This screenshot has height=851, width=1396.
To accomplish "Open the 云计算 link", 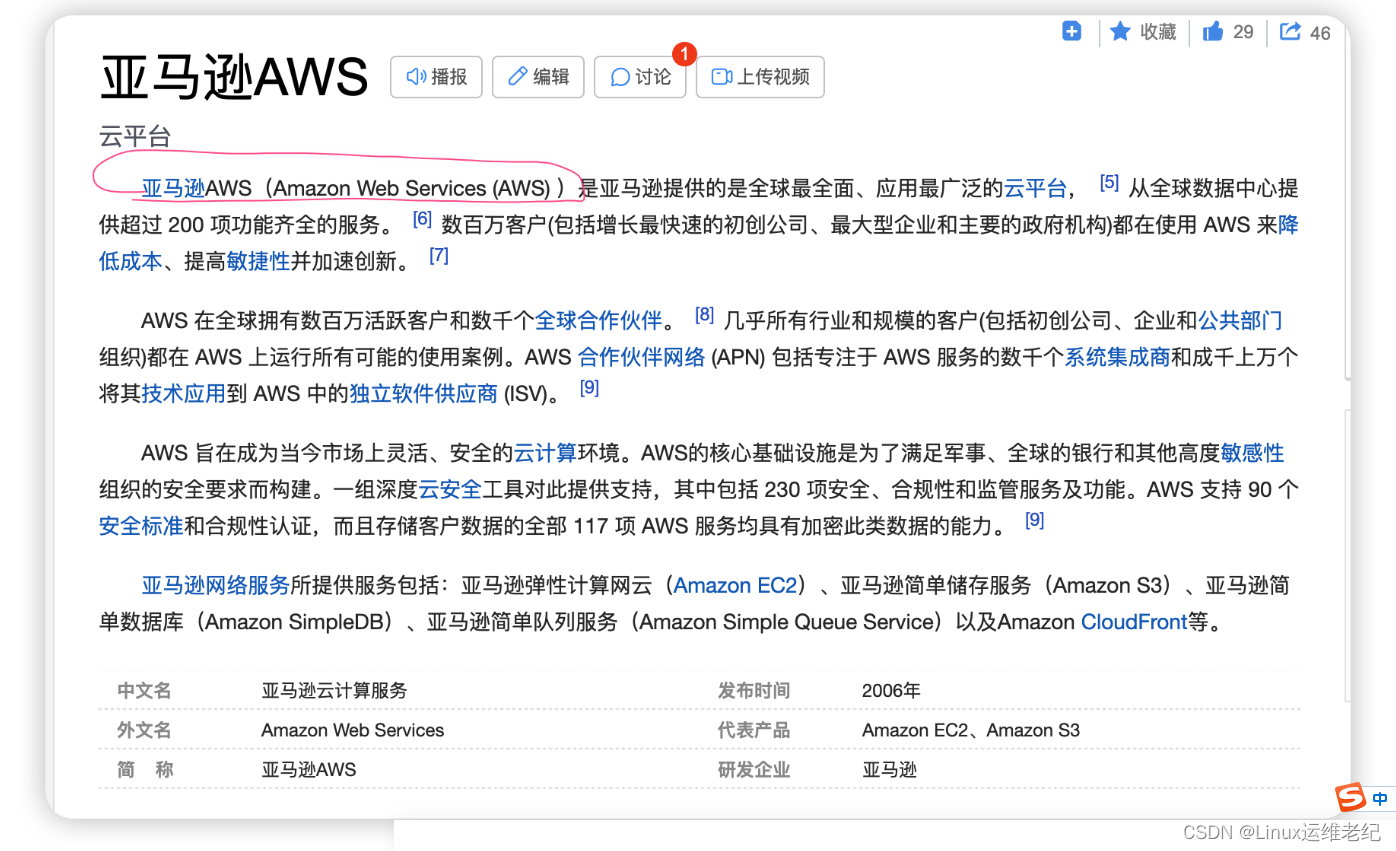I will pos(545,453).
